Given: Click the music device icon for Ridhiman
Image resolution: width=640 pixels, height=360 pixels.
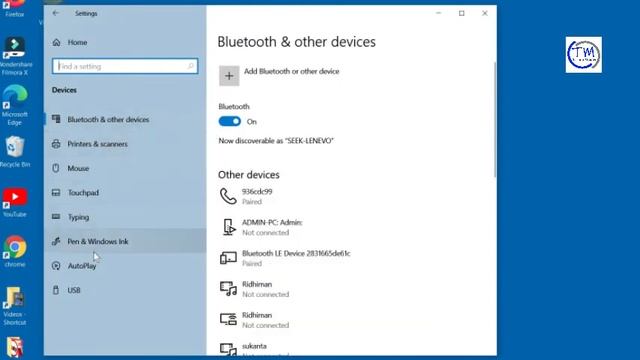Looking at the screenshot, I should (x=228, y=289).
